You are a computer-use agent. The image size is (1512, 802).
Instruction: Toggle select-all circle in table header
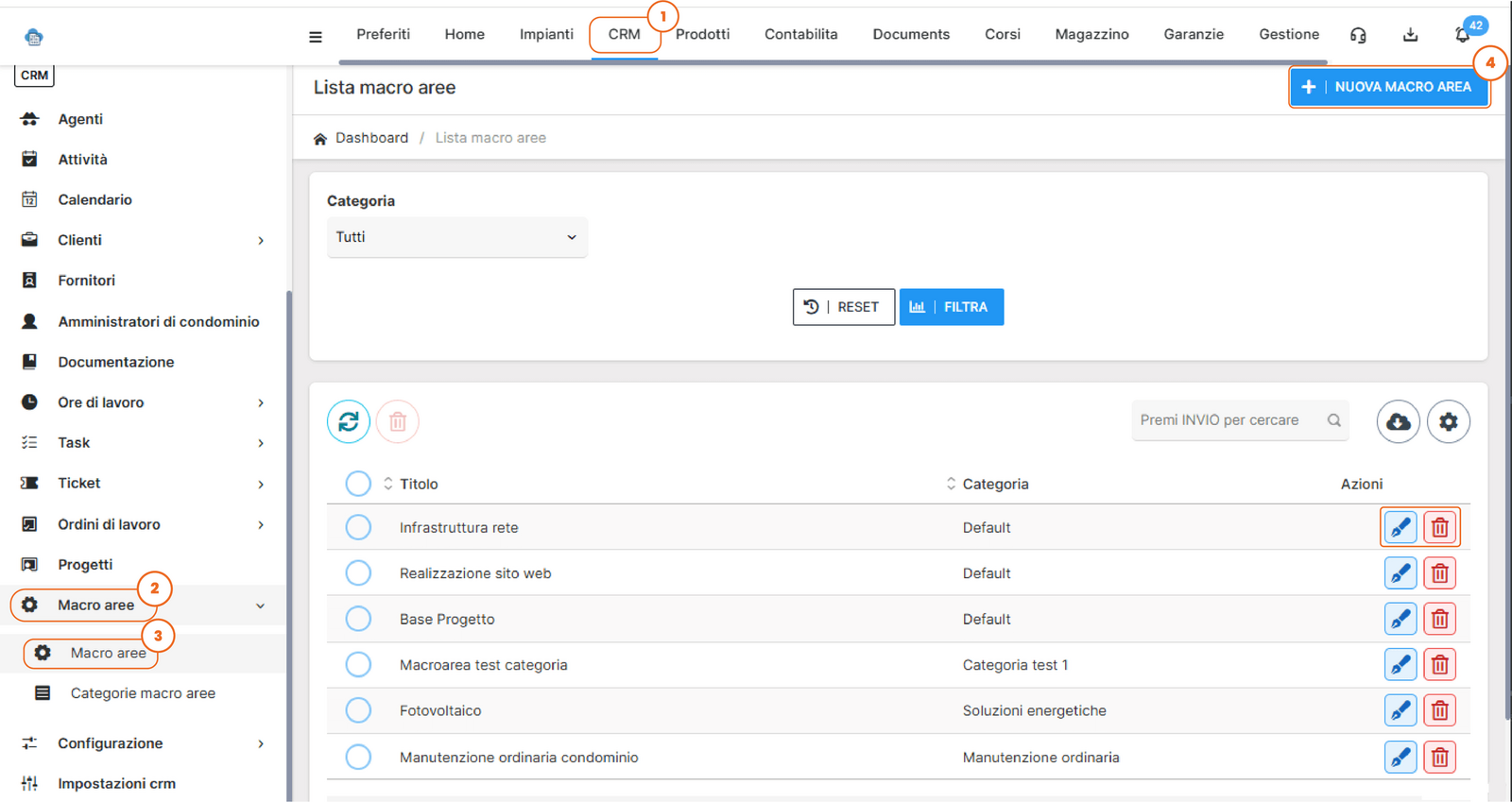click(358, 484)
